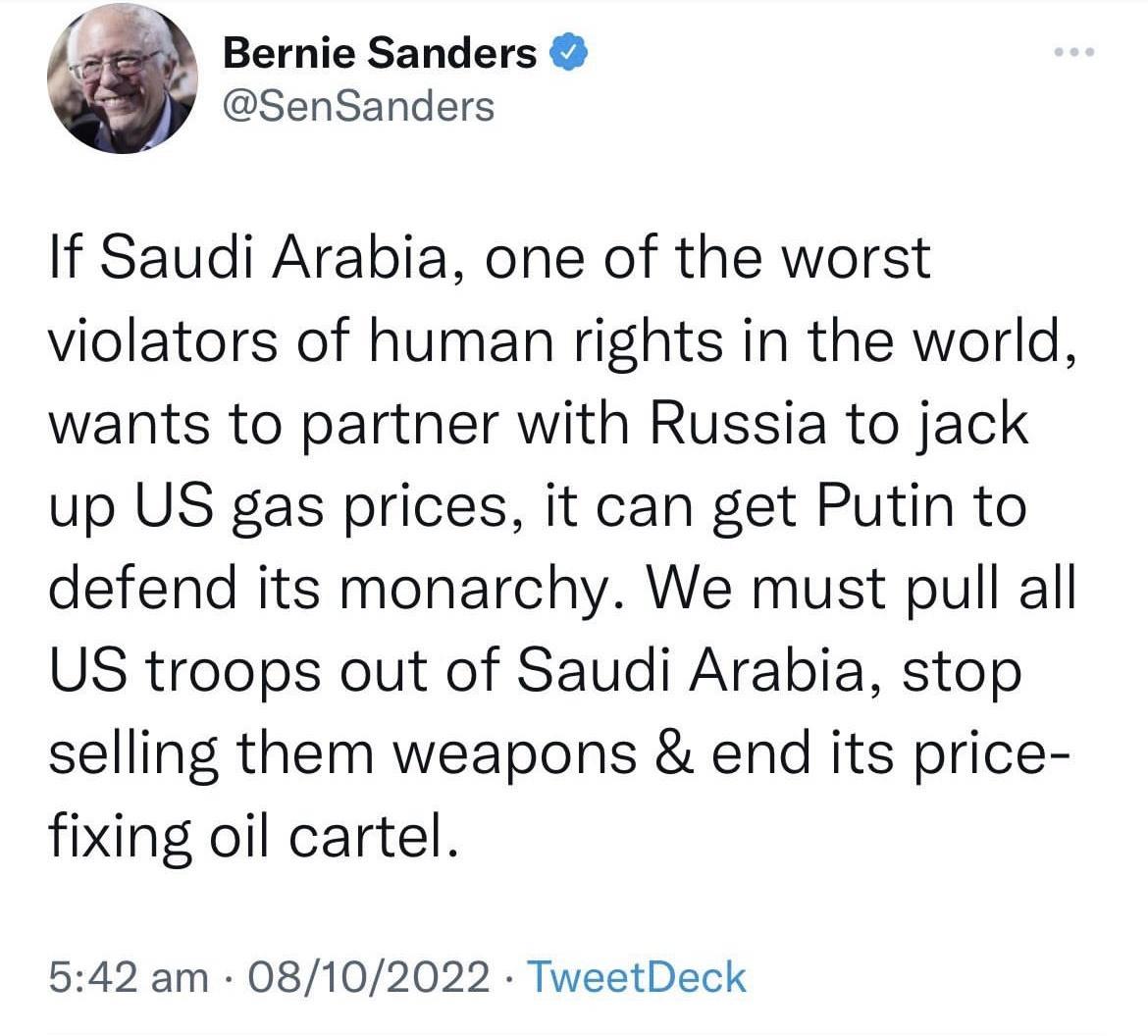
Task: Click the tweet body text
Action: point(559,544)
